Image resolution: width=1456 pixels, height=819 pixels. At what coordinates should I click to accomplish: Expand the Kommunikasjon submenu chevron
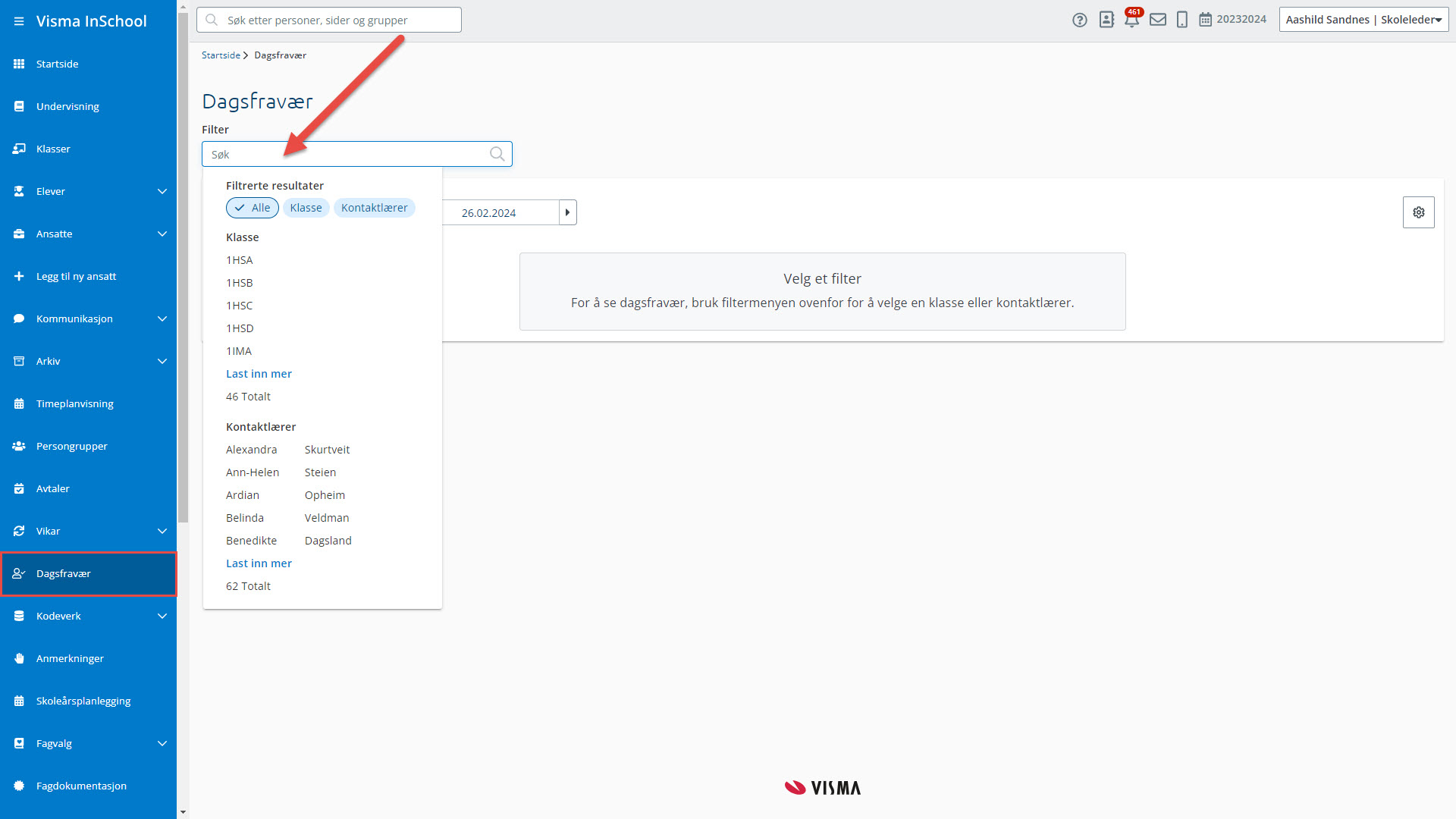pyautogui.click(x=162, y=318)
